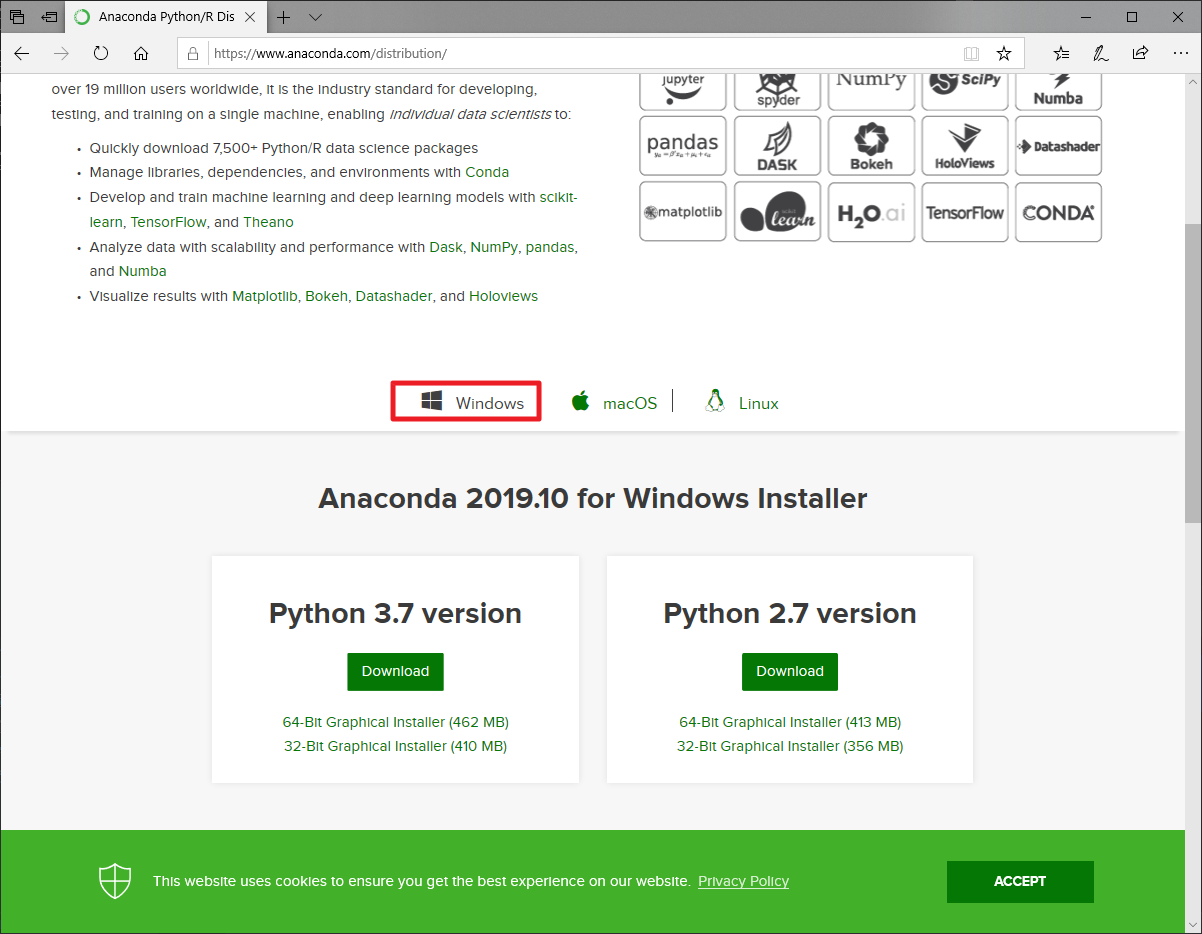Python 3.7 32-Bit Graphical Installer (410 MB)
The width and height of the screenshot is (1202, 934).
pos(395,746)
